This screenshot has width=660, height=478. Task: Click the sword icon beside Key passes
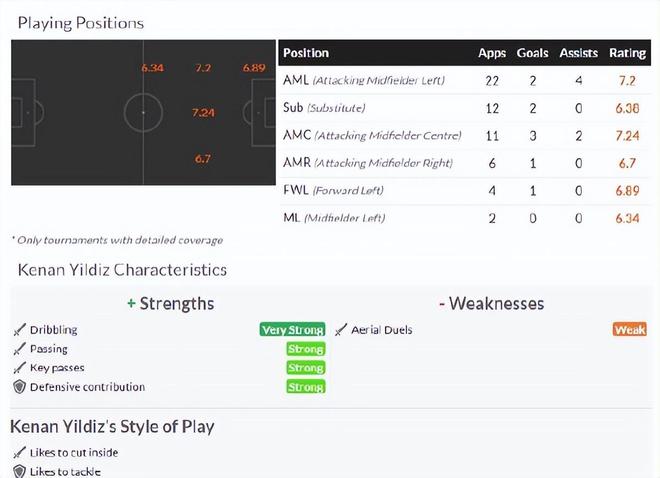pos(19,368)
